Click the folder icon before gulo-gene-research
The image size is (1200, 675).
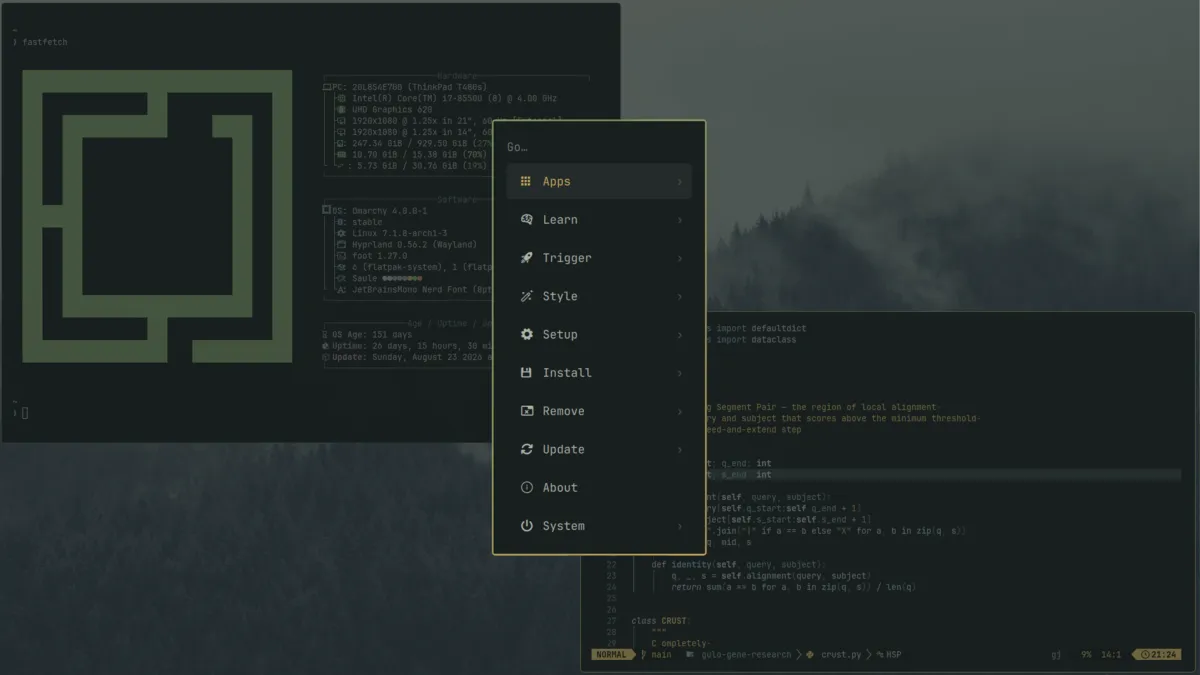[692, 655]
